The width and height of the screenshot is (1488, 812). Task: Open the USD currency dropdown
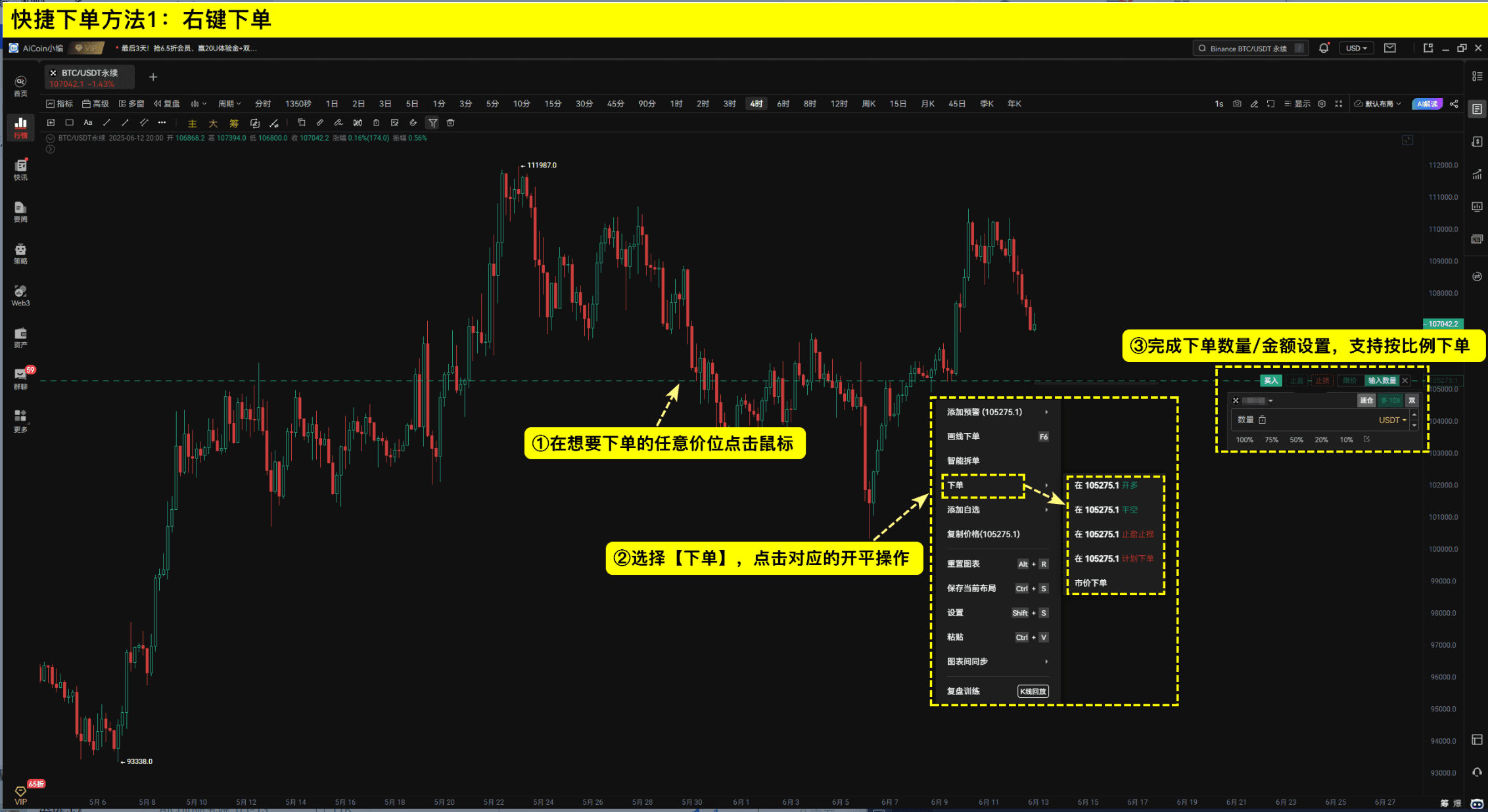[1357, 48]
